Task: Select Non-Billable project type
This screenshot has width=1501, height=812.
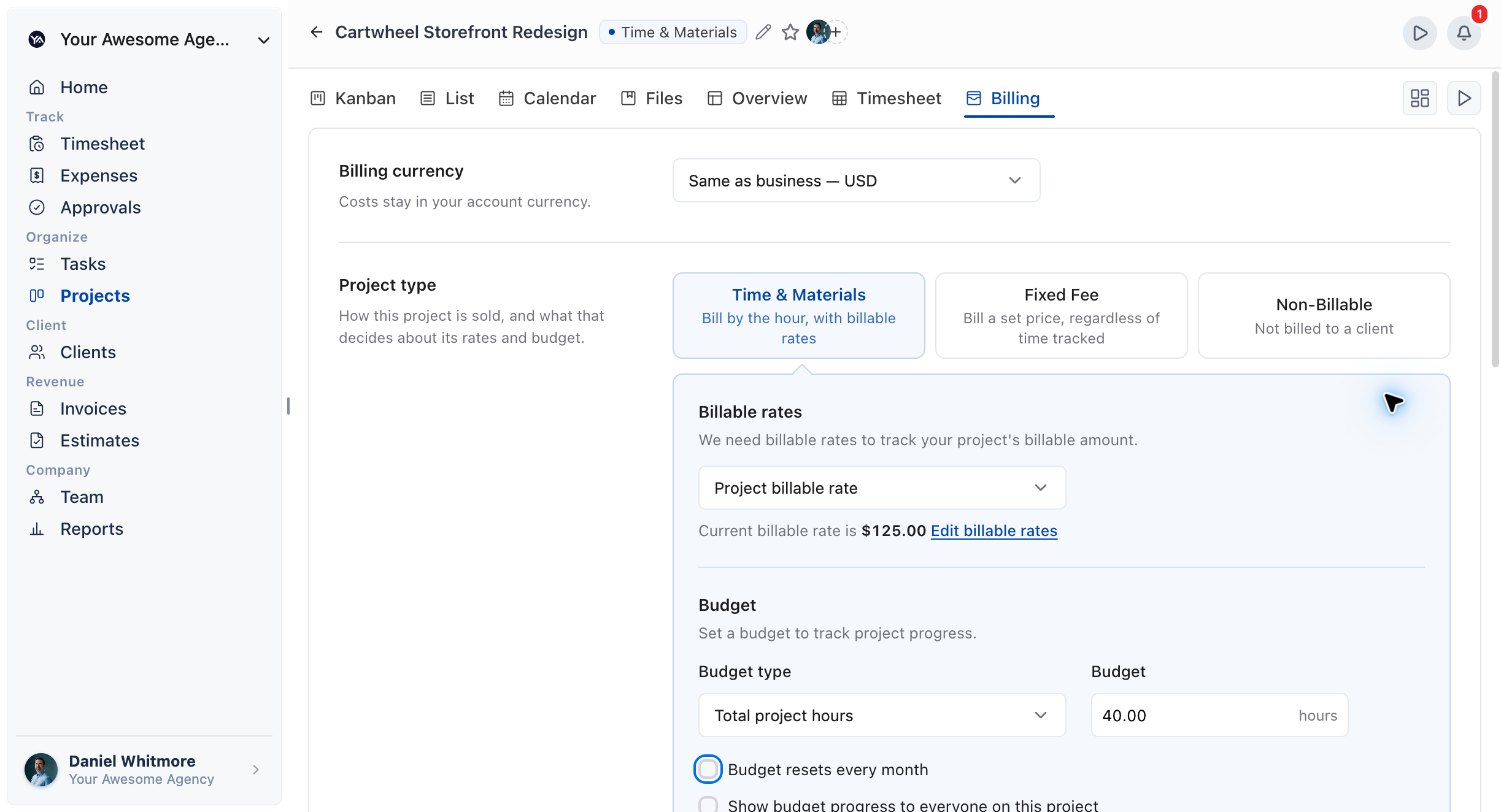Action: (x=1324, y=315)
